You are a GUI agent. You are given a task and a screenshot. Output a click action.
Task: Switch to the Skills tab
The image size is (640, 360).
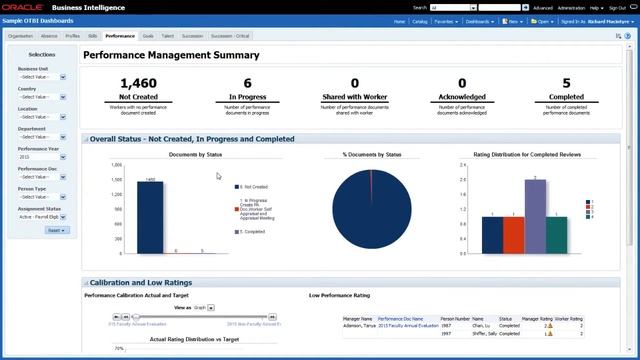point(93,36)
